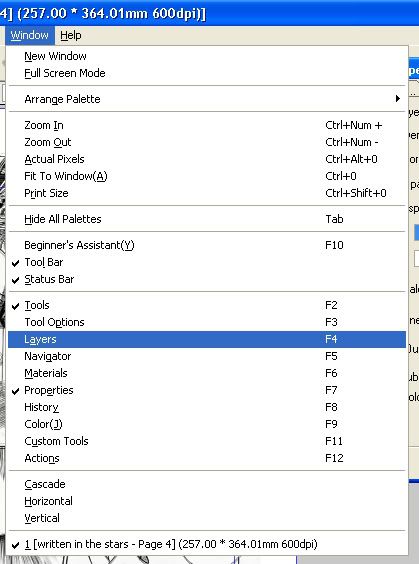
Task: Close the open Window menu
Action: (29, 35)
